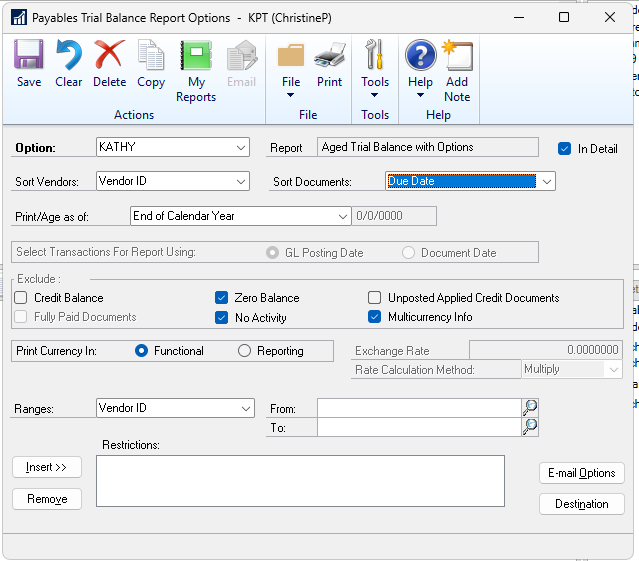Open the Rate Calculation Method dropdown

613,370
